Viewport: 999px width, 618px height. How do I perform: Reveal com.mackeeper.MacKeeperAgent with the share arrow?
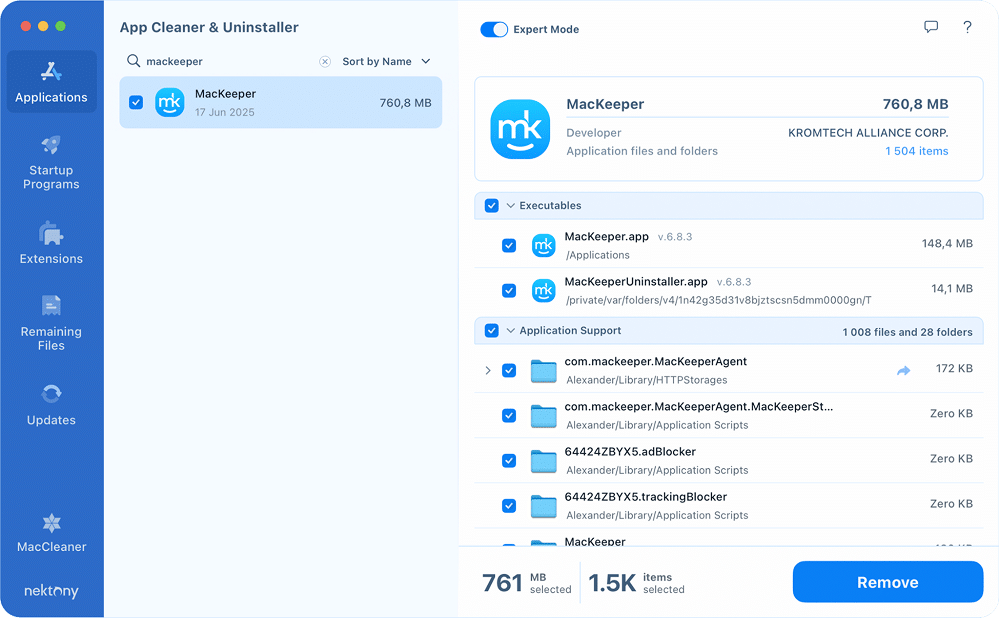[903, 370]
